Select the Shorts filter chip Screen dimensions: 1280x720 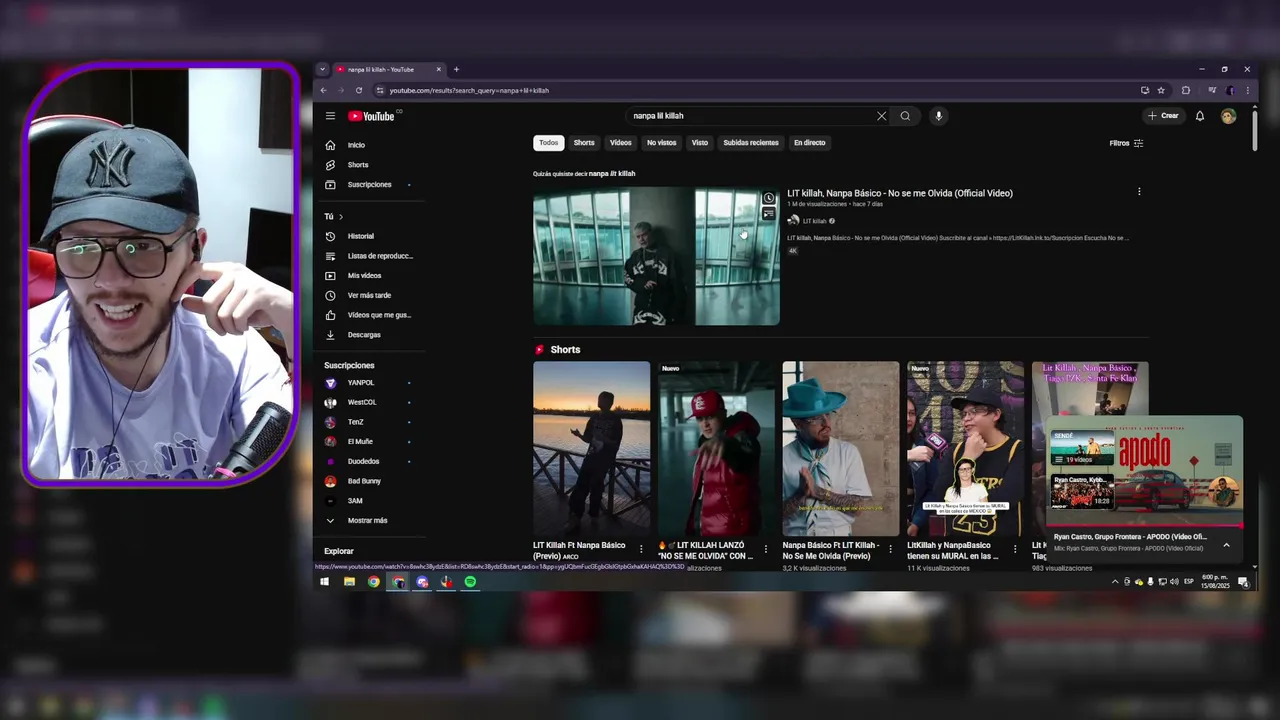pyautogui.click(x=584, y=143)
